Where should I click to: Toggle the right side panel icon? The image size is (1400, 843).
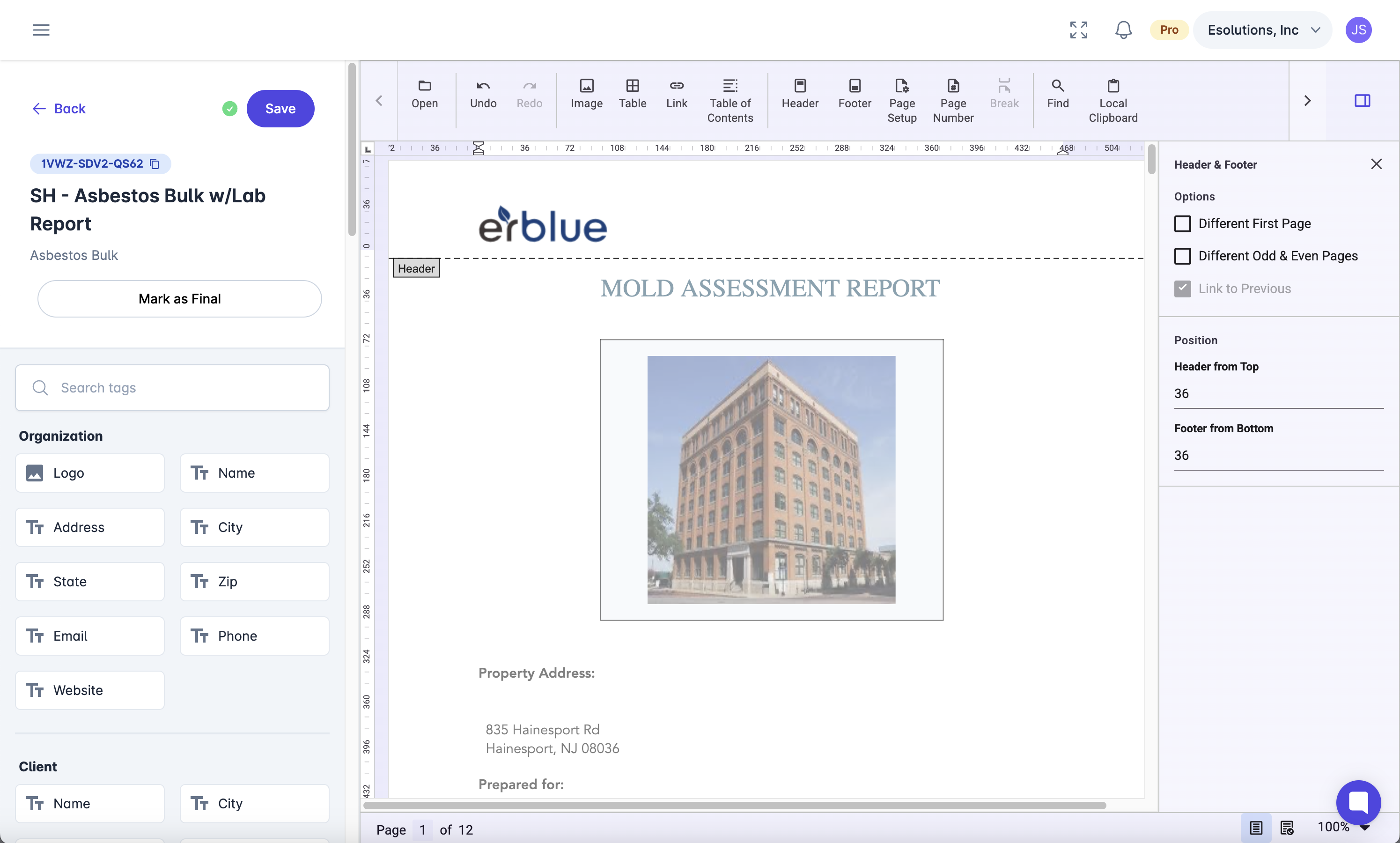coord(1362,101)
